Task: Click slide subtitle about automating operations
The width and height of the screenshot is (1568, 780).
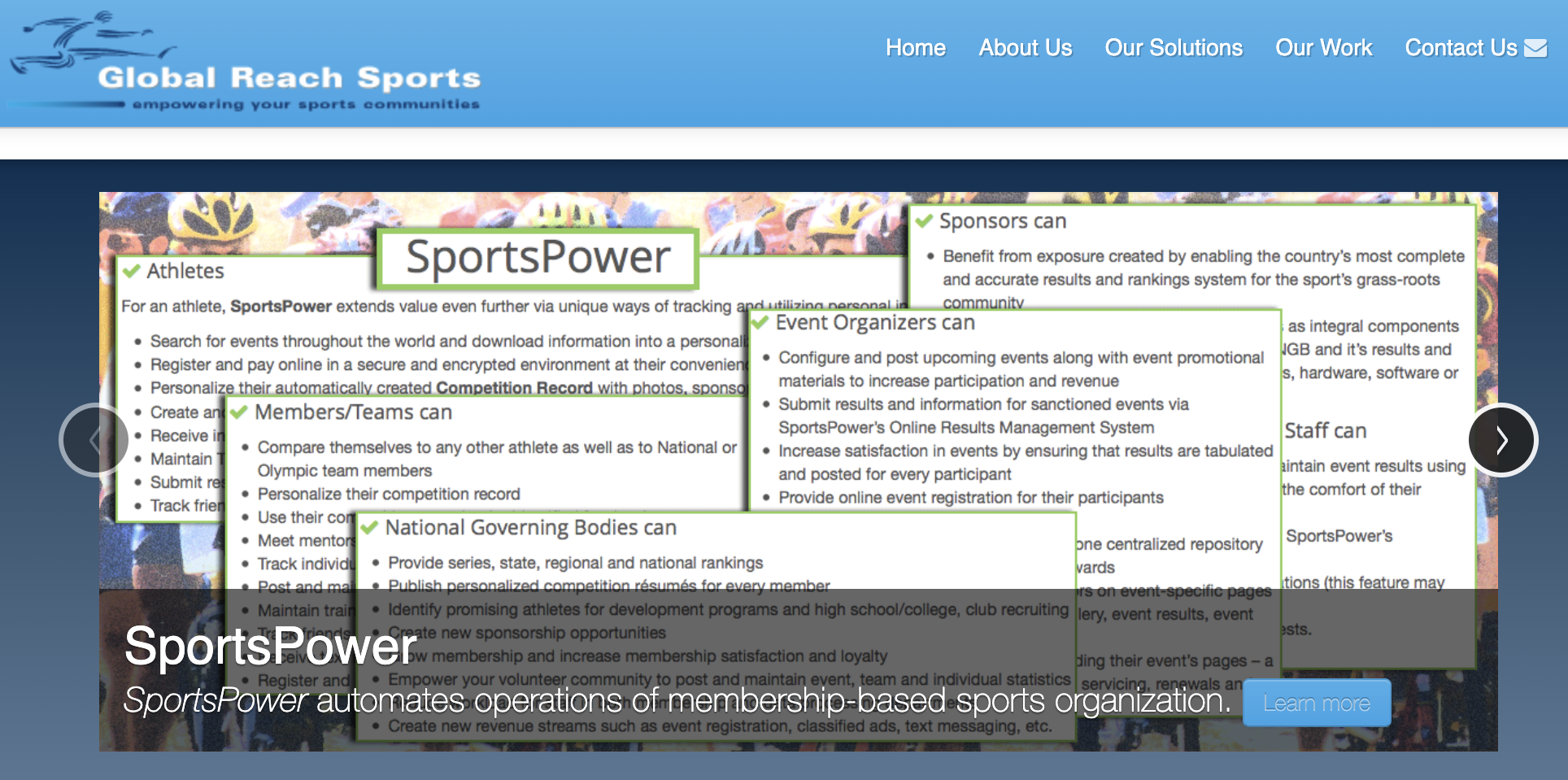Action: click(677, 701)
